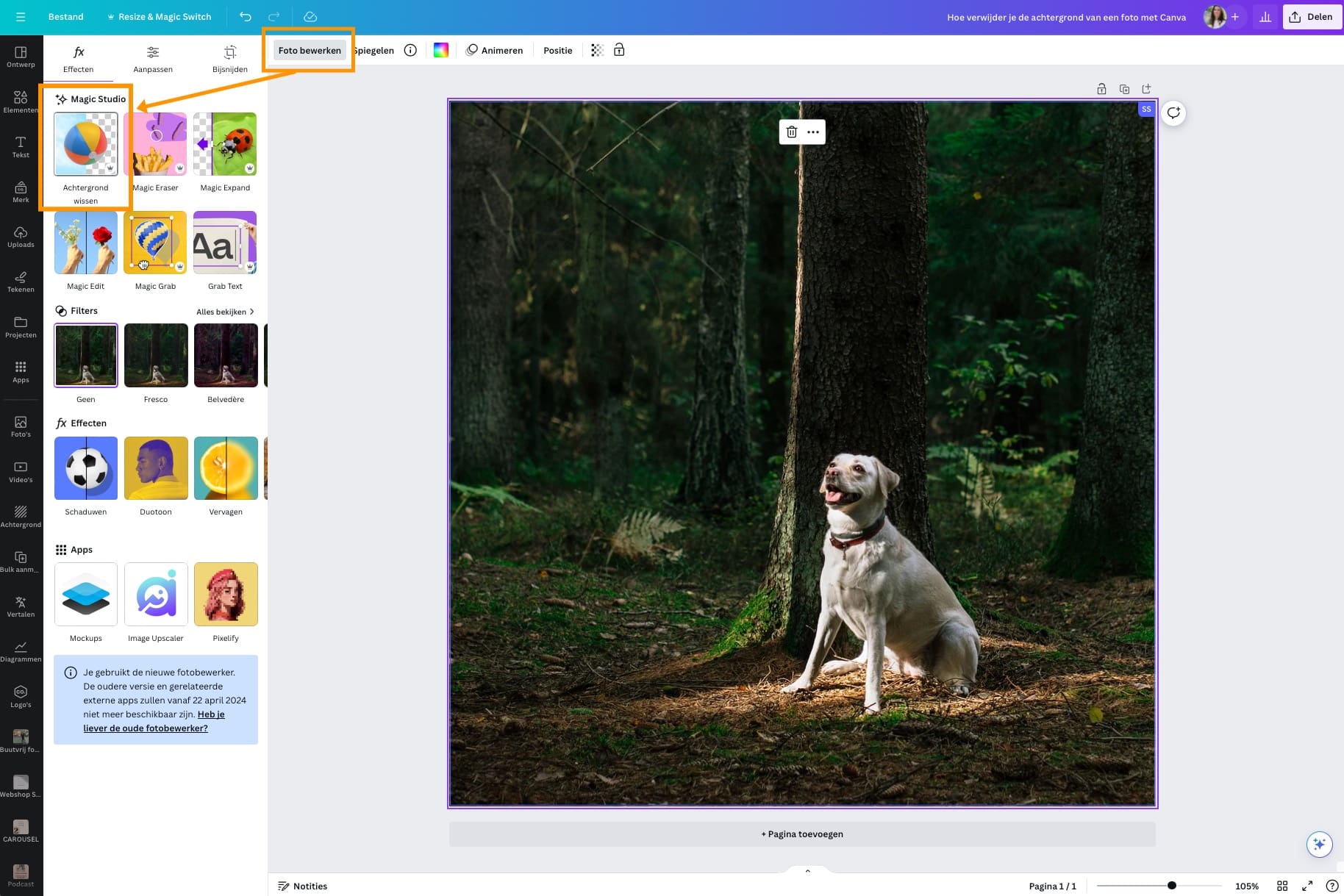The height and width of the screenshot is (896, 1344).
Task: Toggle the page lock icon above canvas
Action: 1101,89
